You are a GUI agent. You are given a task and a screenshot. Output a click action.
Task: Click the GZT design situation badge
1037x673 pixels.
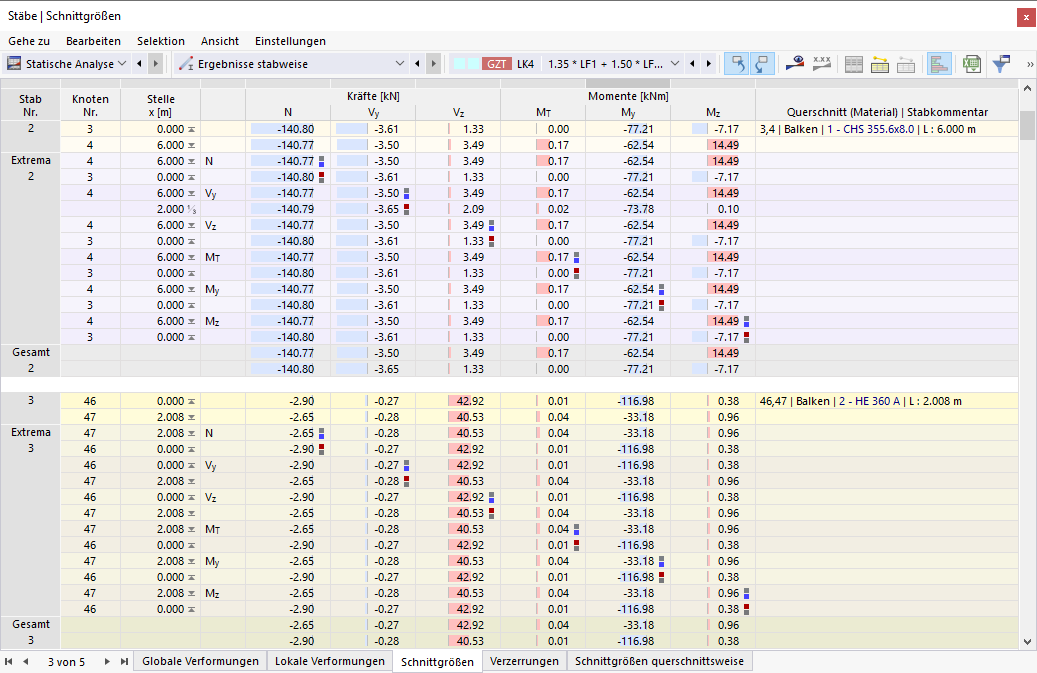click(497, 64)
